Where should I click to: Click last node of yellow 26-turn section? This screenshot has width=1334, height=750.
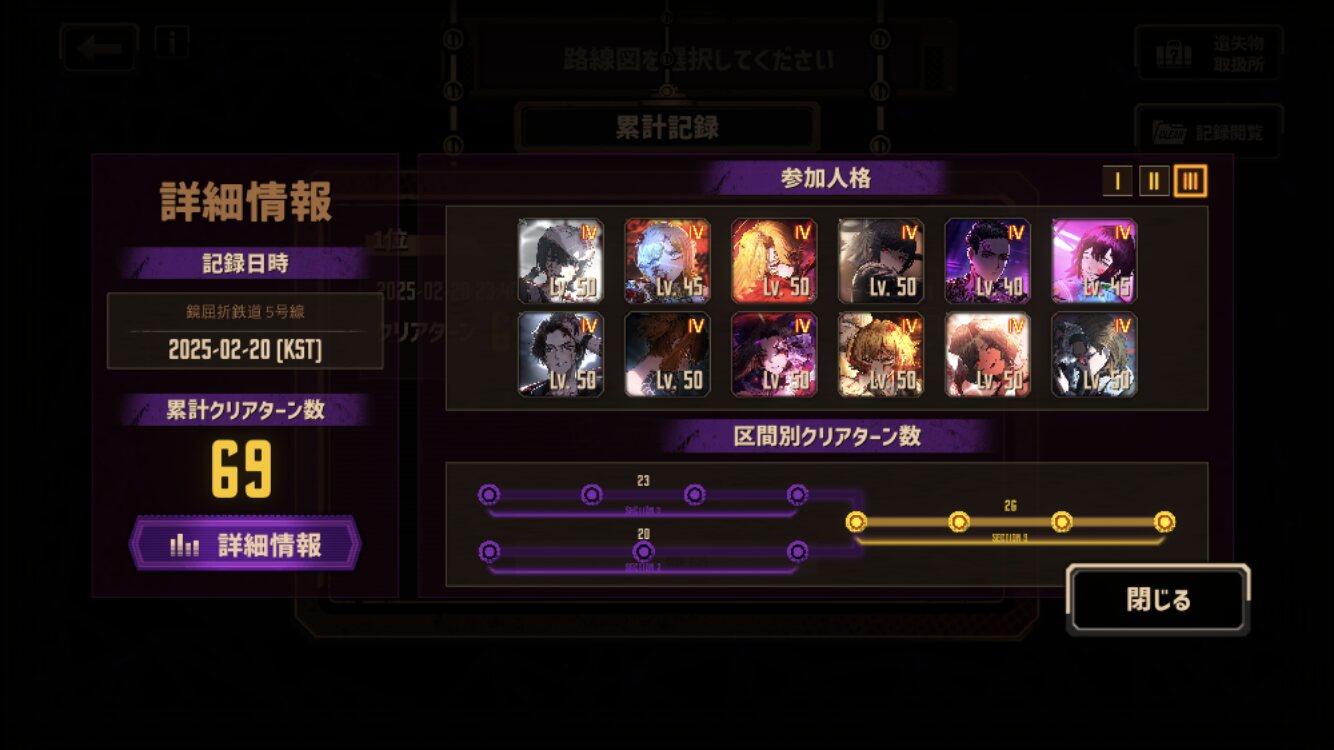point(1164,522)
